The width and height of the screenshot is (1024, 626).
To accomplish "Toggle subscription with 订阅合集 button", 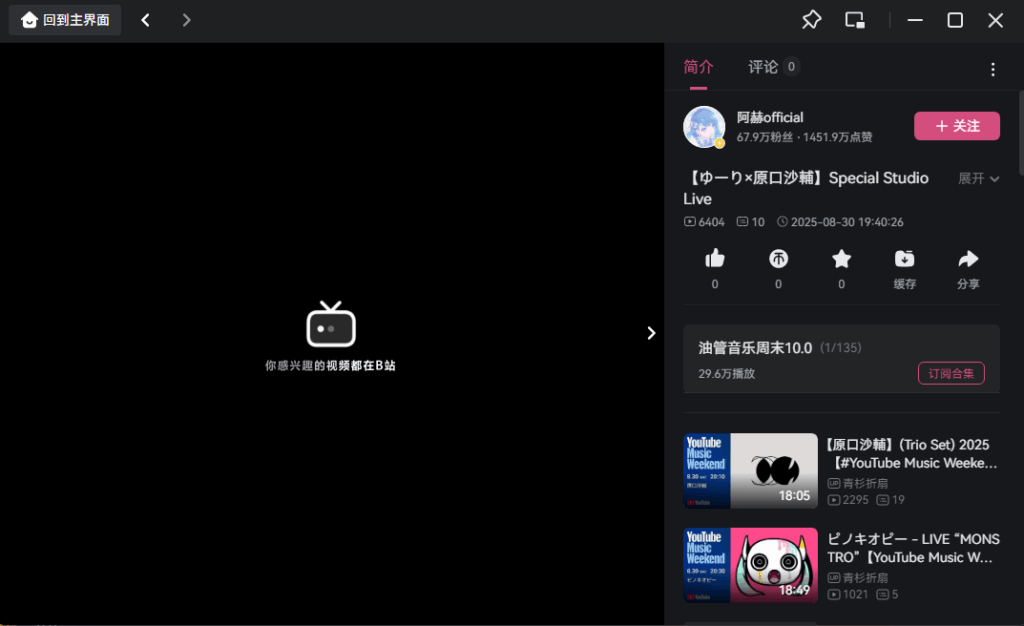I will (950, 373).
